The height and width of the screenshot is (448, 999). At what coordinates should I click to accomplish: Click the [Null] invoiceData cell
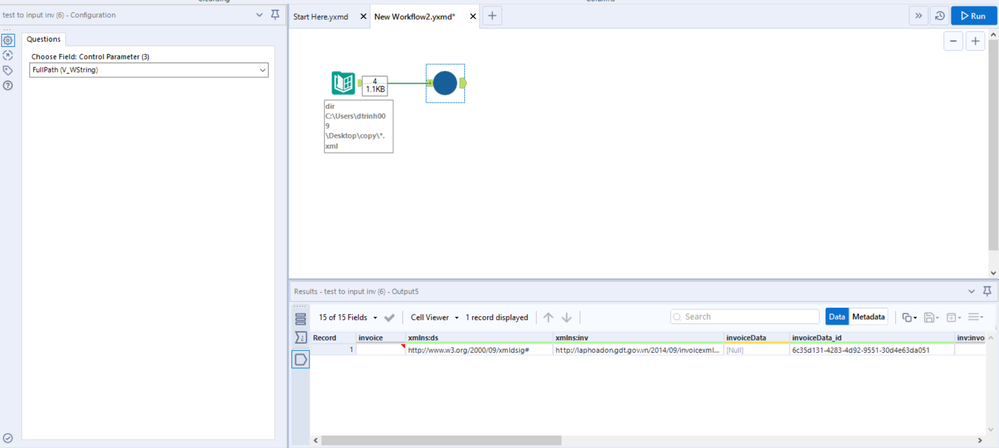click(756, 350)
